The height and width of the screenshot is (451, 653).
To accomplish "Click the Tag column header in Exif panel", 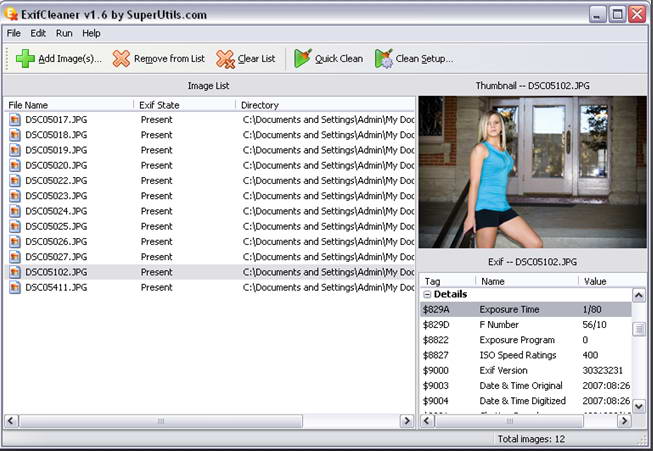I will click(448, 281).
